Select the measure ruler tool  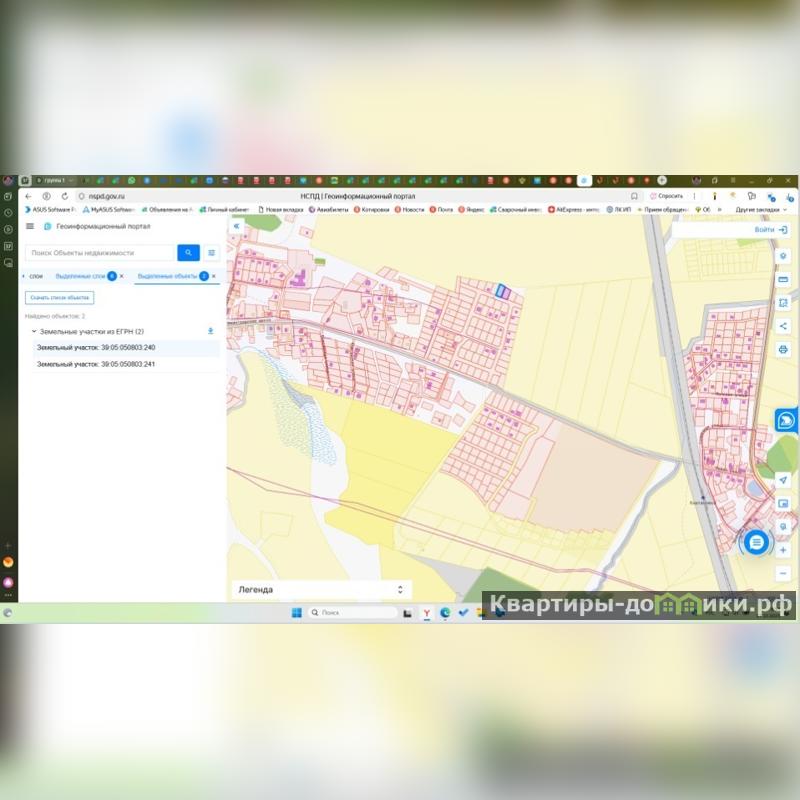point(783,279)
